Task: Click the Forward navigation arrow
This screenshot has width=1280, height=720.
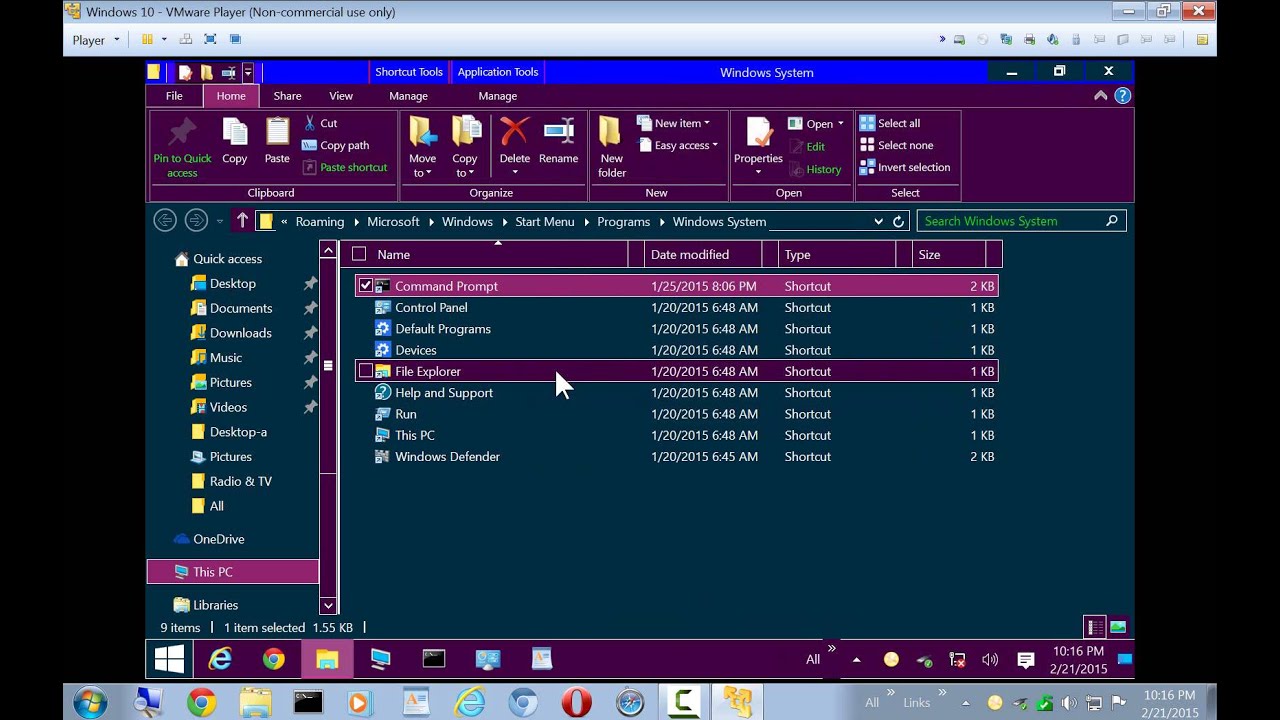Action: [x=196, y=221]
